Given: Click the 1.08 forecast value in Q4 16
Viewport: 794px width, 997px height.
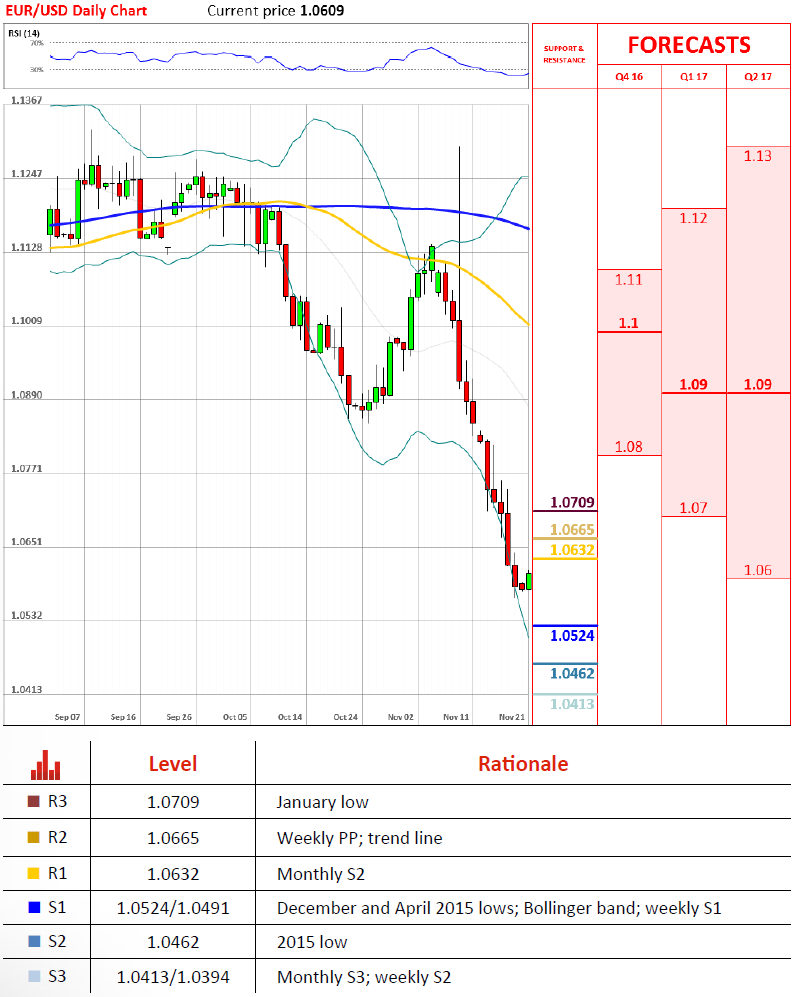Looking at the screenshot, I should 628,447.
